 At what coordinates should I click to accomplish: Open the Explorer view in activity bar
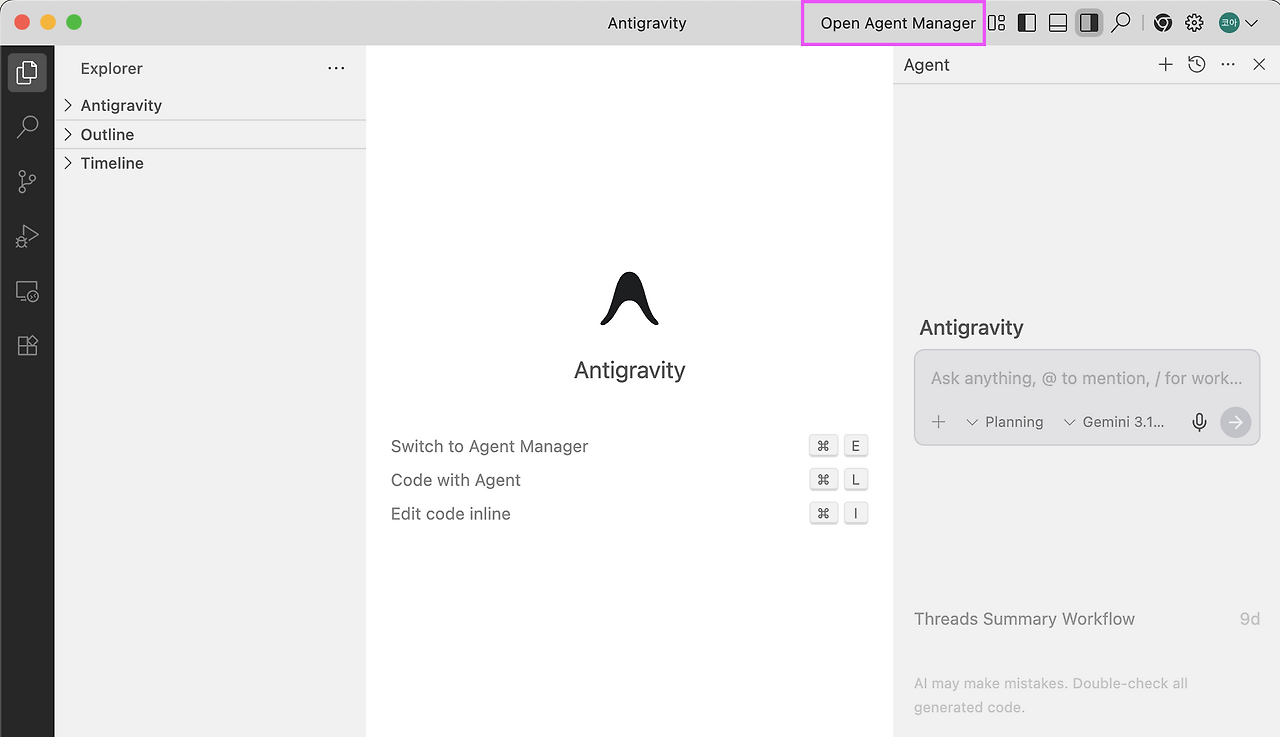[27, 72]
